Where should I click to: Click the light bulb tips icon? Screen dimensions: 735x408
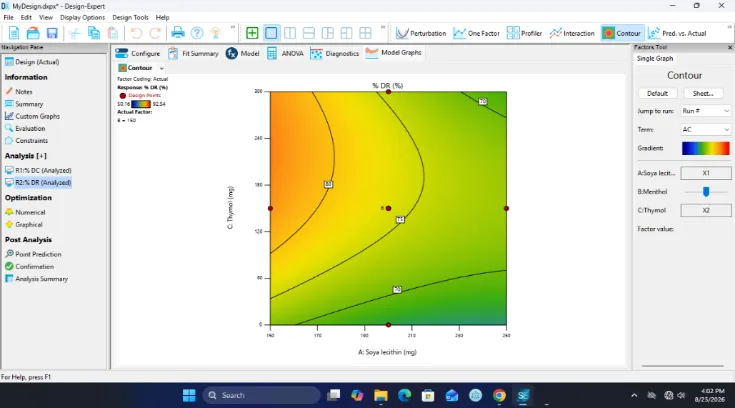[x=216, y=33]
